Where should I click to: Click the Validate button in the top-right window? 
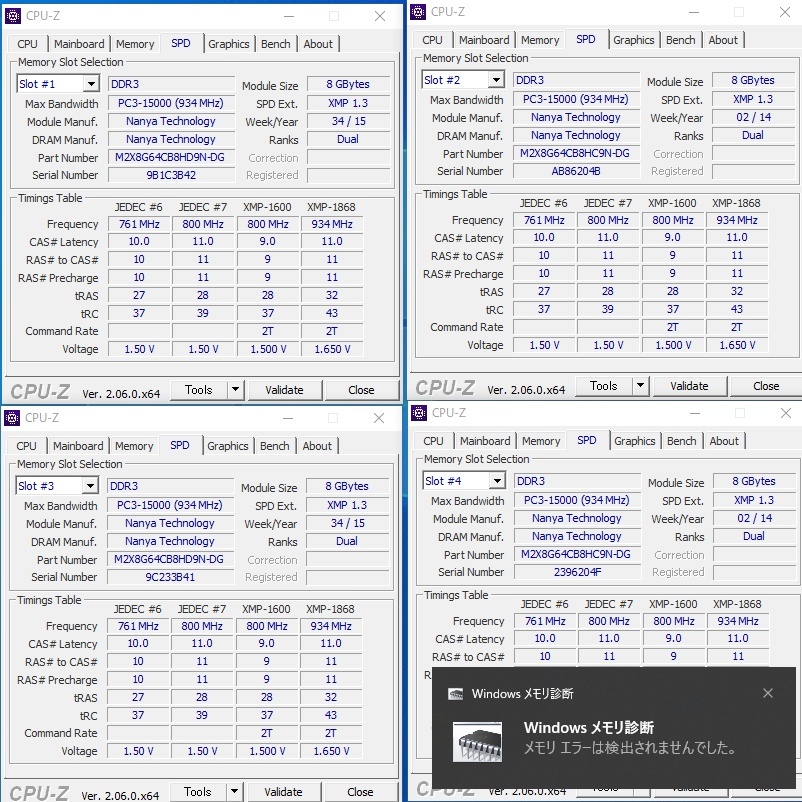coord(691,386)
